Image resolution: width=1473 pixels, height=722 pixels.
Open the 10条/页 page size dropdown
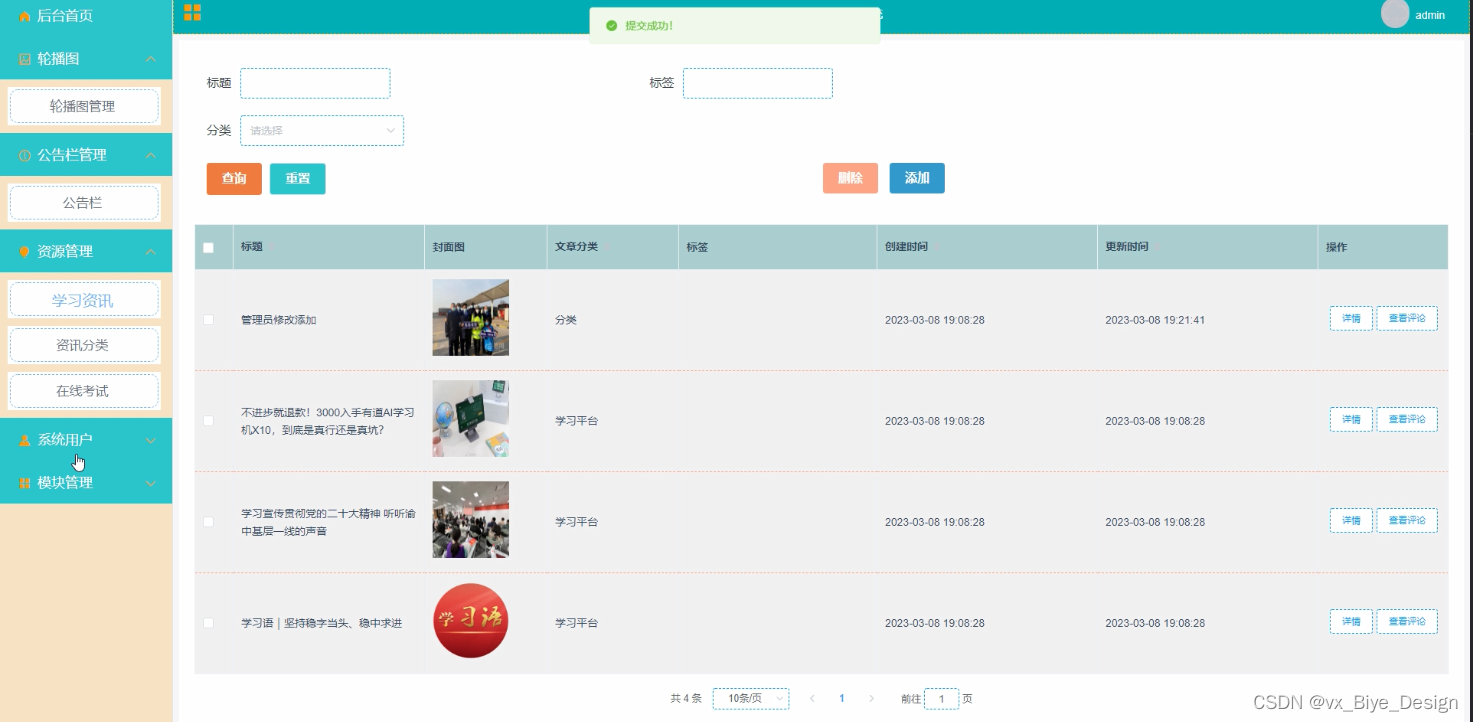pos(751,698)
